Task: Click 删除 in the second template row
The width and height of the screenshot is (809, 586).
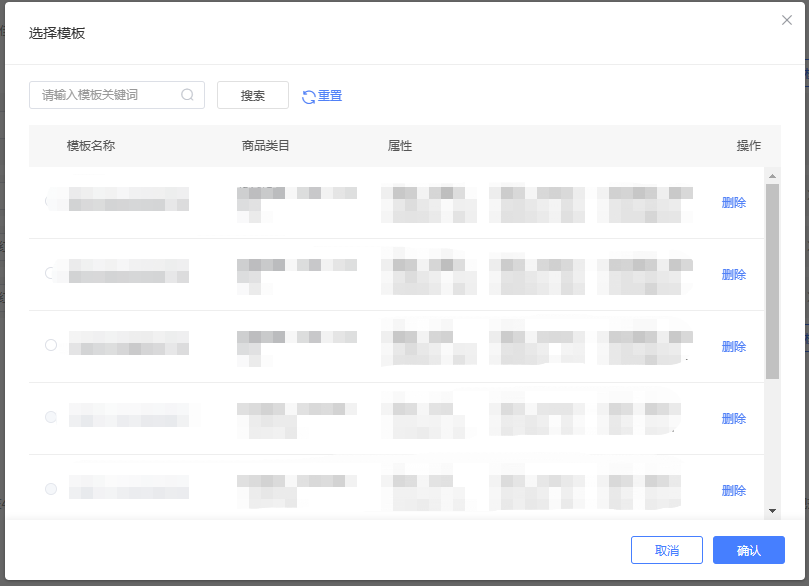Action: coord(733,275)
